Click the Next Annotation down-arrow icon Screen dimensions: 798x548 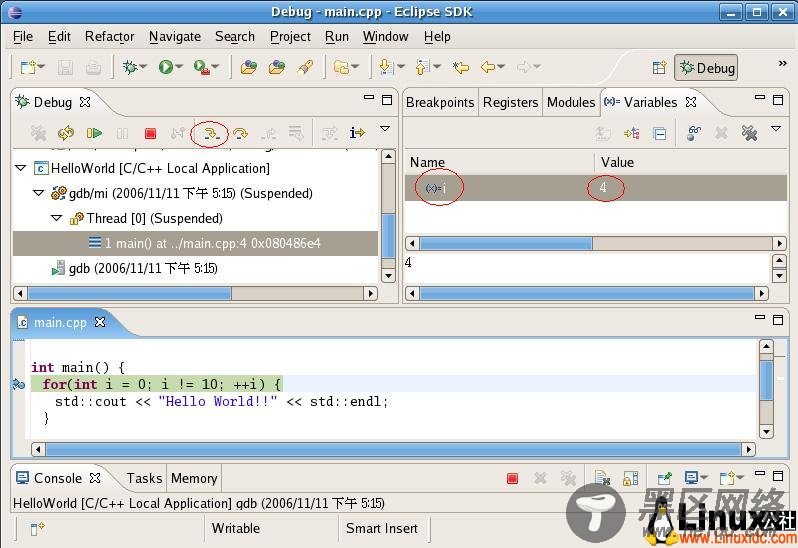(385, 67)
